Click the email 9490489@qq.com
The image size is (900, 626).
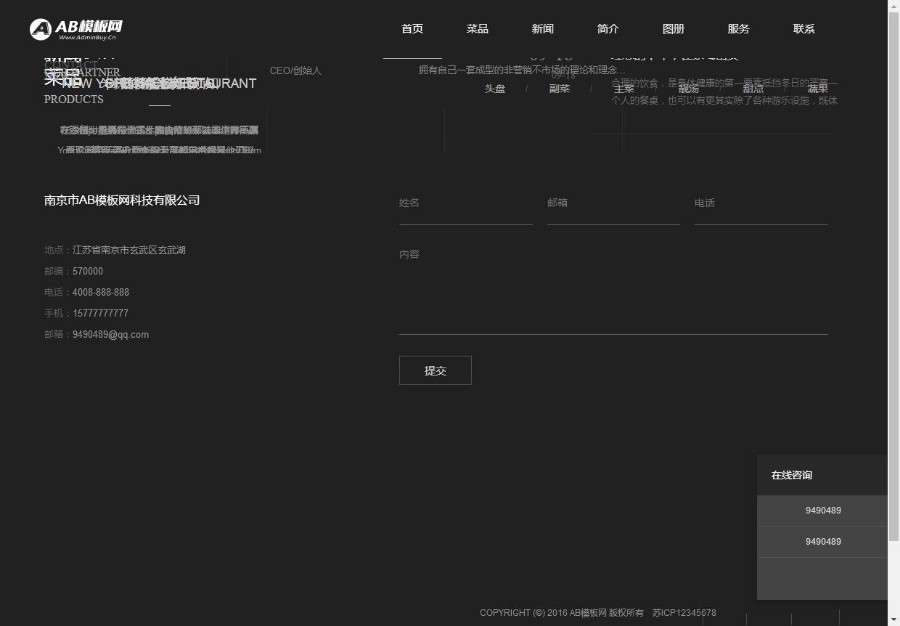click(110, 335)
